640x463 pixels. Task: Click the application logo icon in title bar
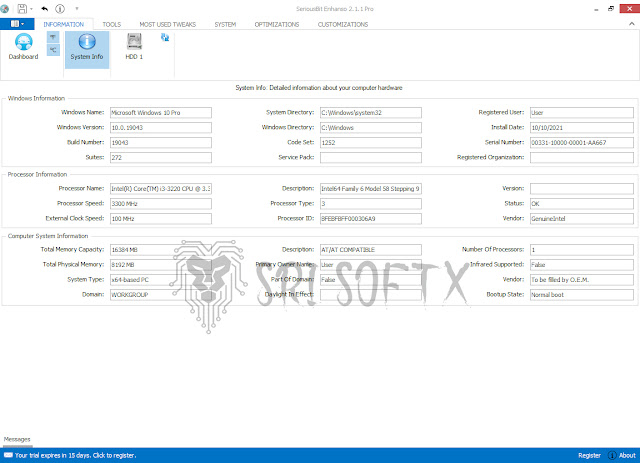[x=4, y=9]
